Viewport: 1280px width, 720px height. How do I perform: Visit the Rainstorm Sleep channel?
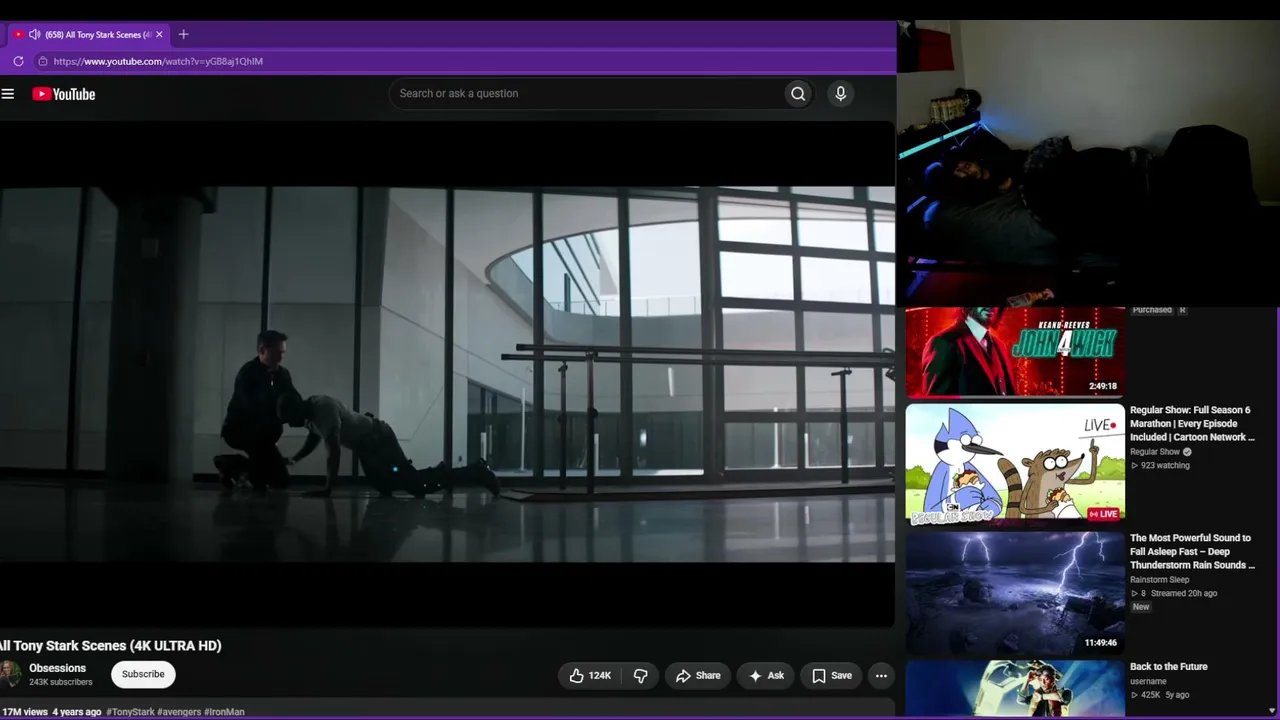(1160, 580)
